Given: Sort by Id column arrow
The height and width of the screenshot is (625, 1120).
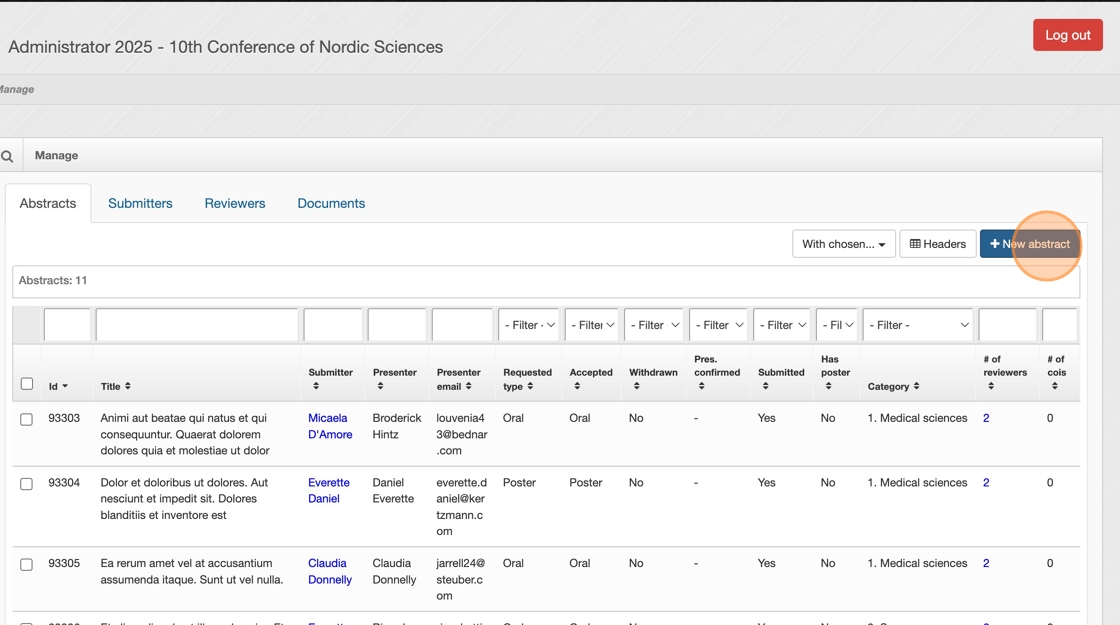Looking at the screenshot, I should (x=65, y=386).
